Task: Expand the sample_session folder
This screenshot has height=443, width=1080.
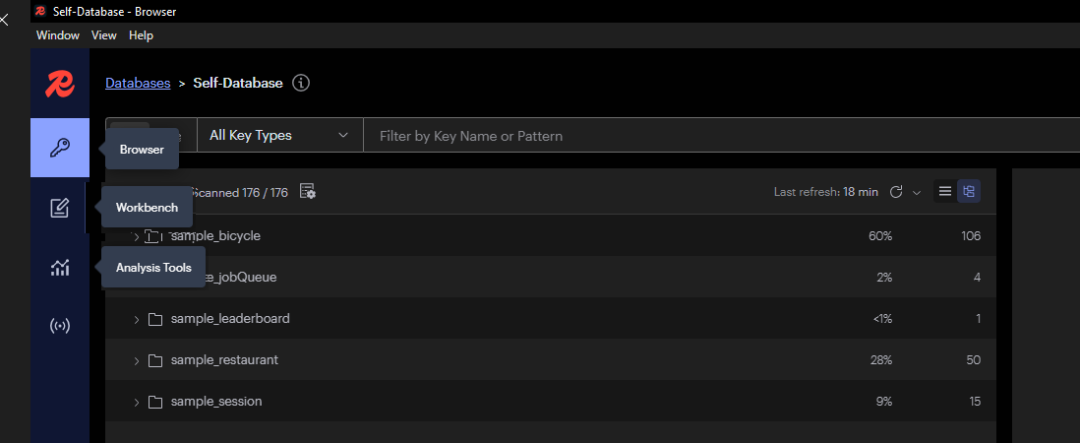Action: click(x=137, y=402)
